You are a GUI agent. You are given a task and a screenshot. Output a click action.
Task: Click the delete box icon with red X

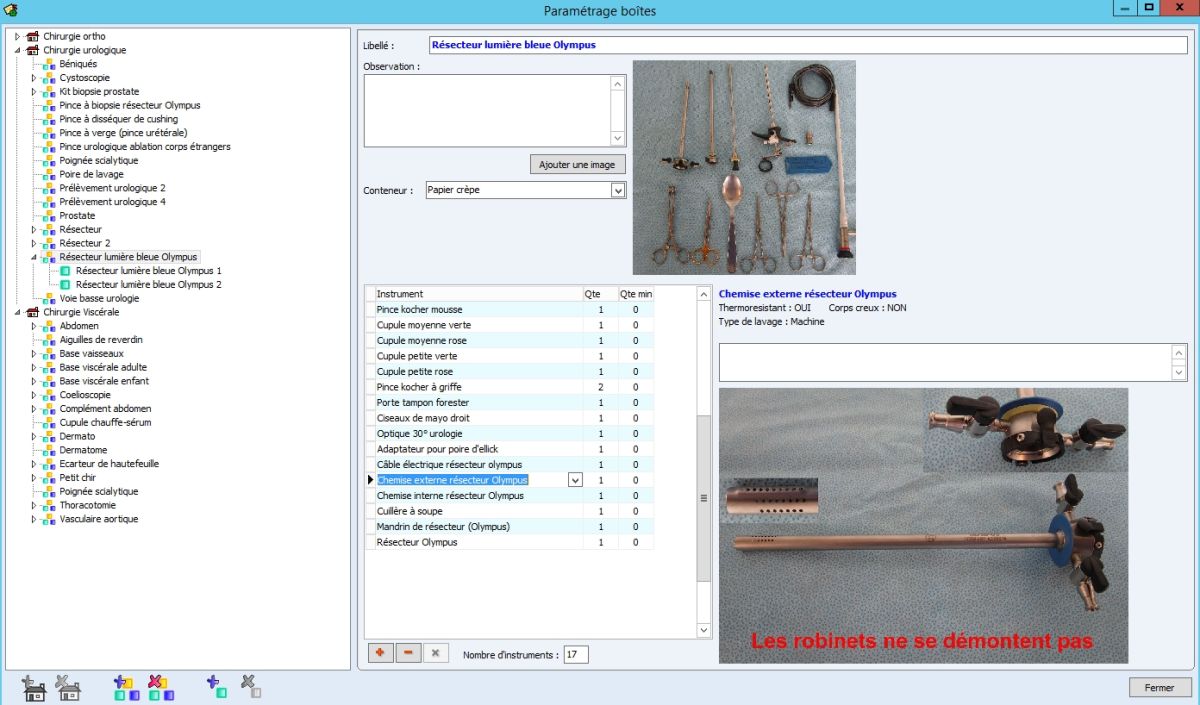coord(160,687)
